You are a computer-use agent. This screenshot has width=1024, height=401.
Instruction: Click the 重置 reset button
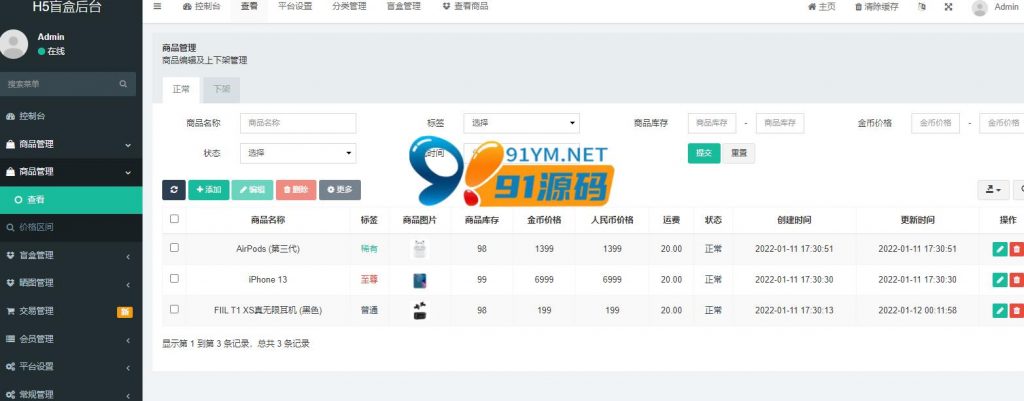click(x=739, y=153)
